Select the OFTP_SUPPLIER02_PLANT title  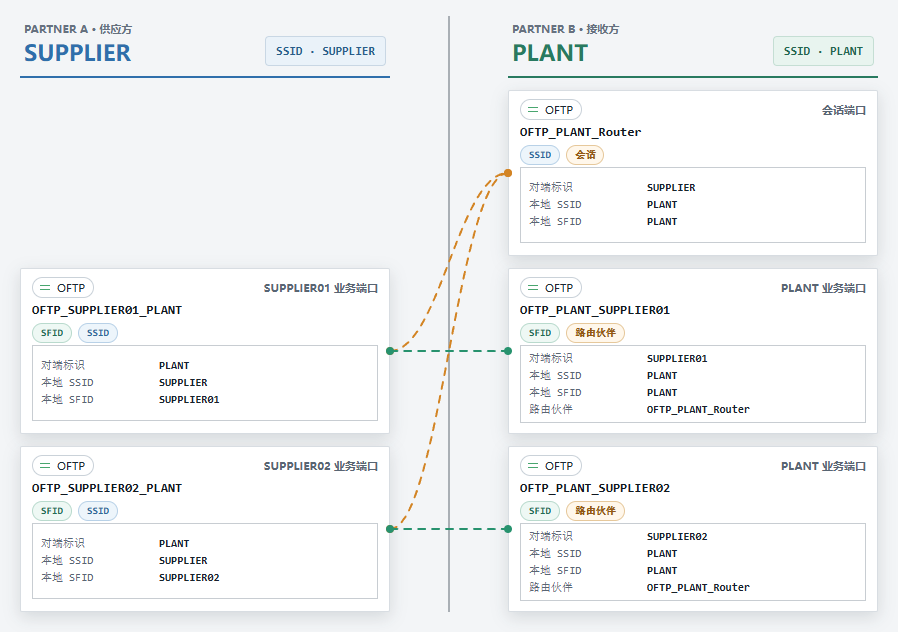107,488
